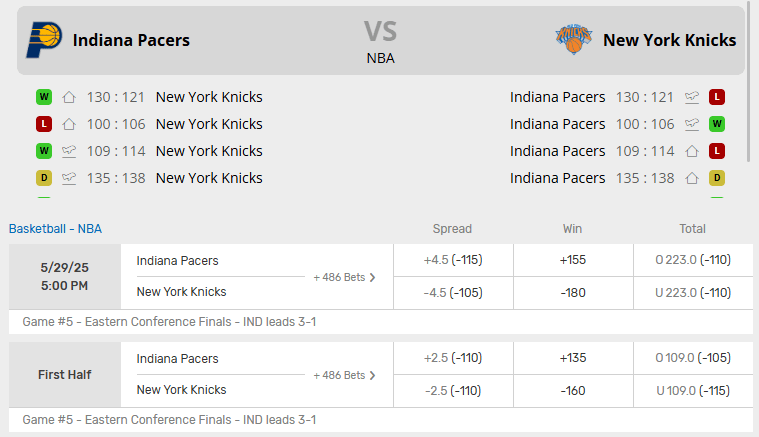This screenshot has height=437, width=759.
Task: Select Knicks -180 moneyline bet
Action: tap(573, 293)
